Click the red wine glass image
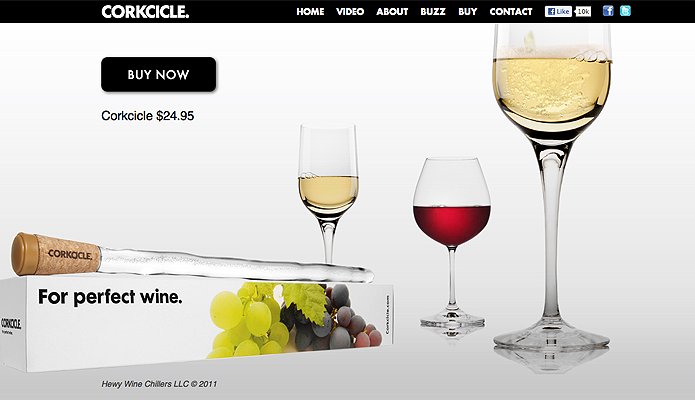Image resolution: width=695 pixels, height=400 pixels. [x=452, y=244]
